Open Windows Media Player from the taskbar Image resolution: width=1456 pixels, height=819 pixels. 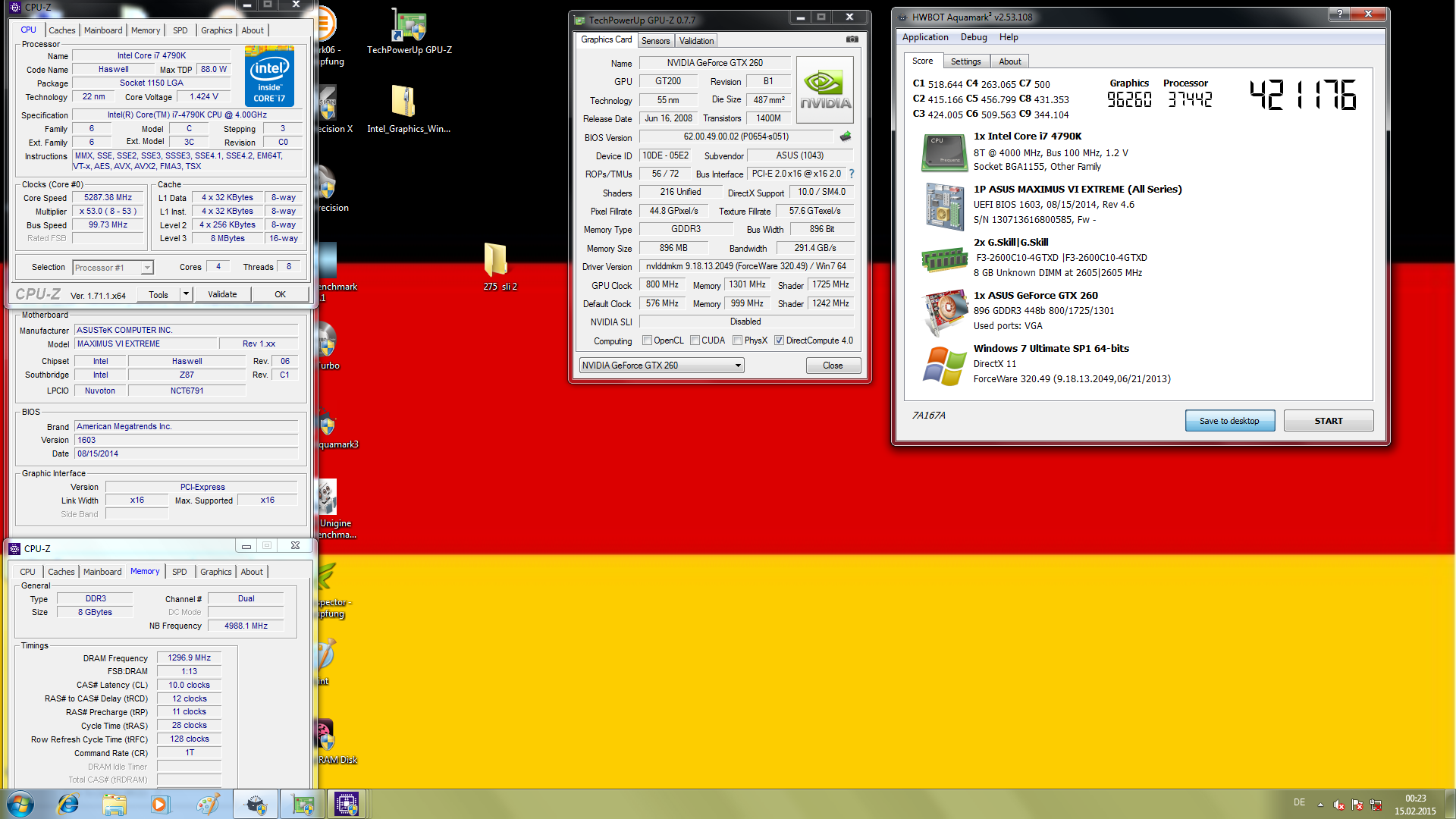tap(160, 804)
